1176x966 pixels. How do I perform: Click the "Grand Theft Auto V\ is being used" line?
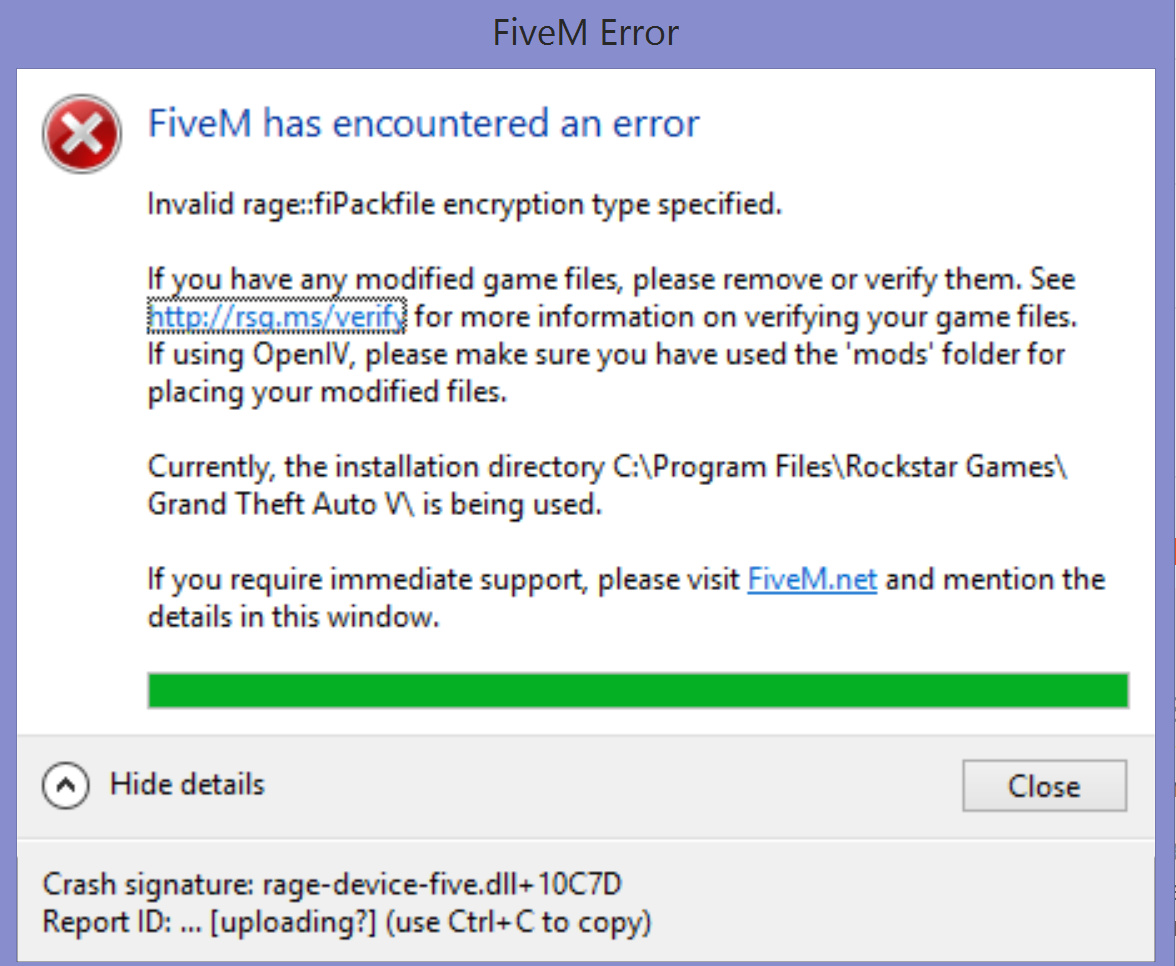[374, 504]
